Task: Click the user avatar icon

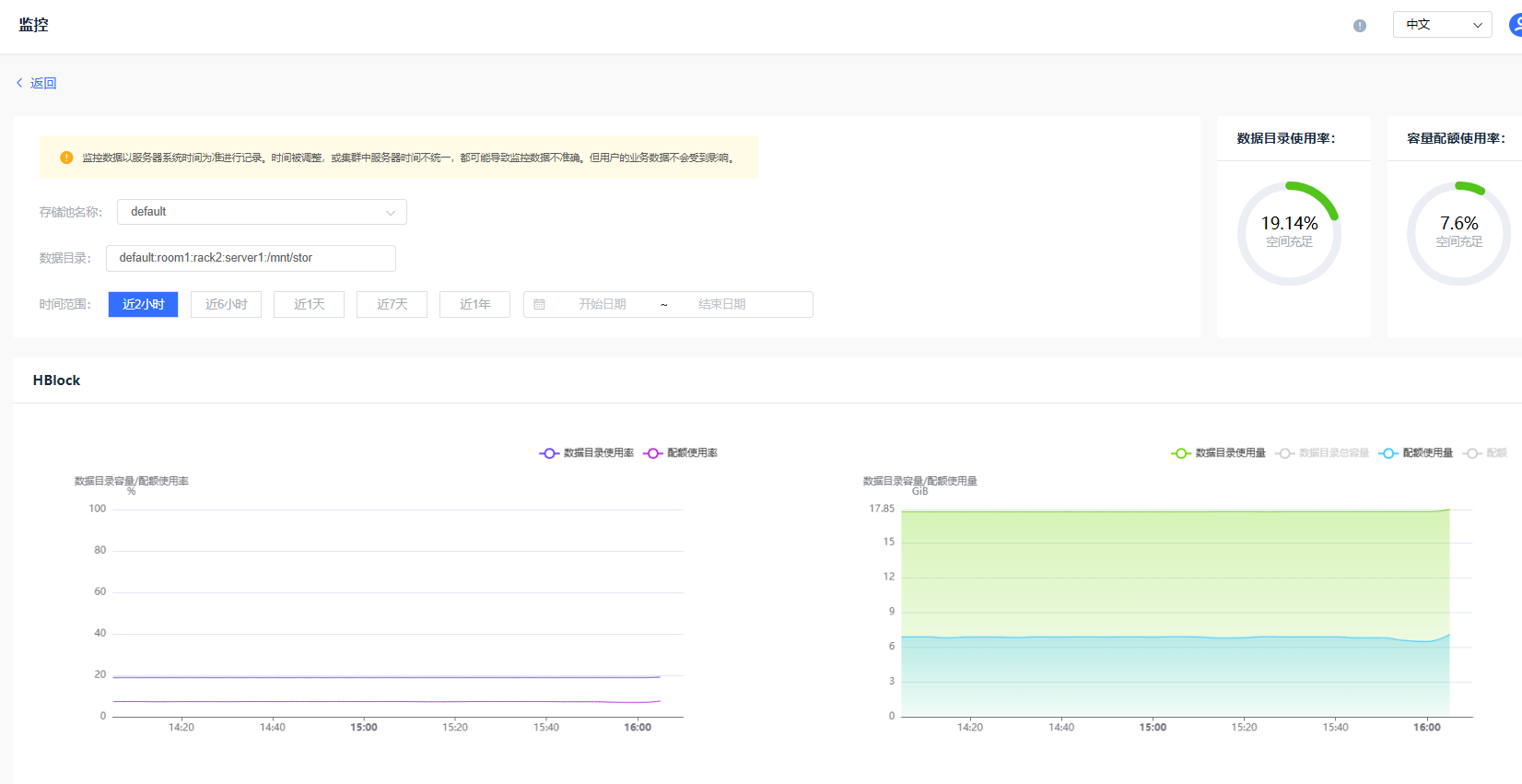Action: 1516,25
